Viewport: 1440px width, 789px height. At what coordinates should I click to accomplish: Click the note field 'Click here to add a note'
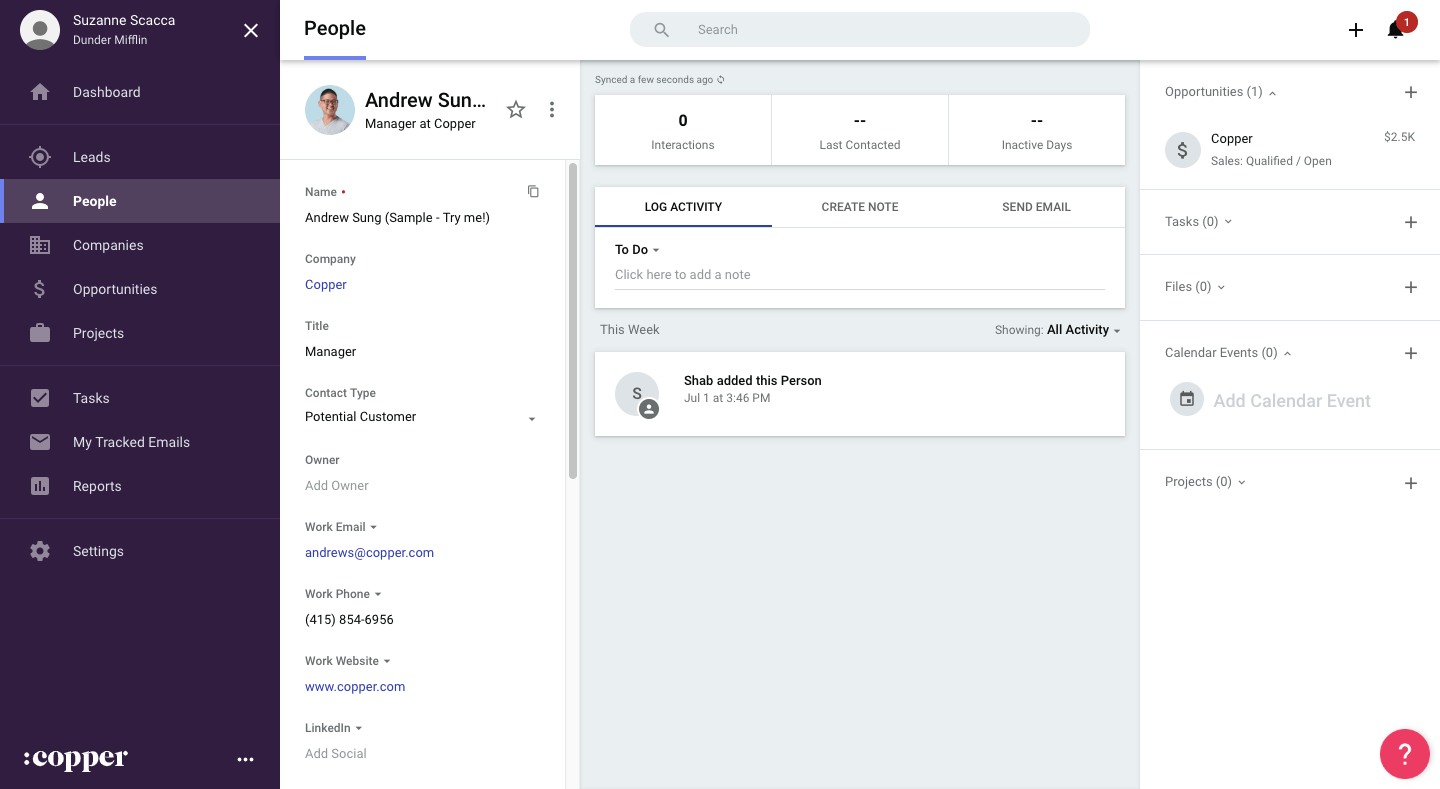[x=860, y=275]
